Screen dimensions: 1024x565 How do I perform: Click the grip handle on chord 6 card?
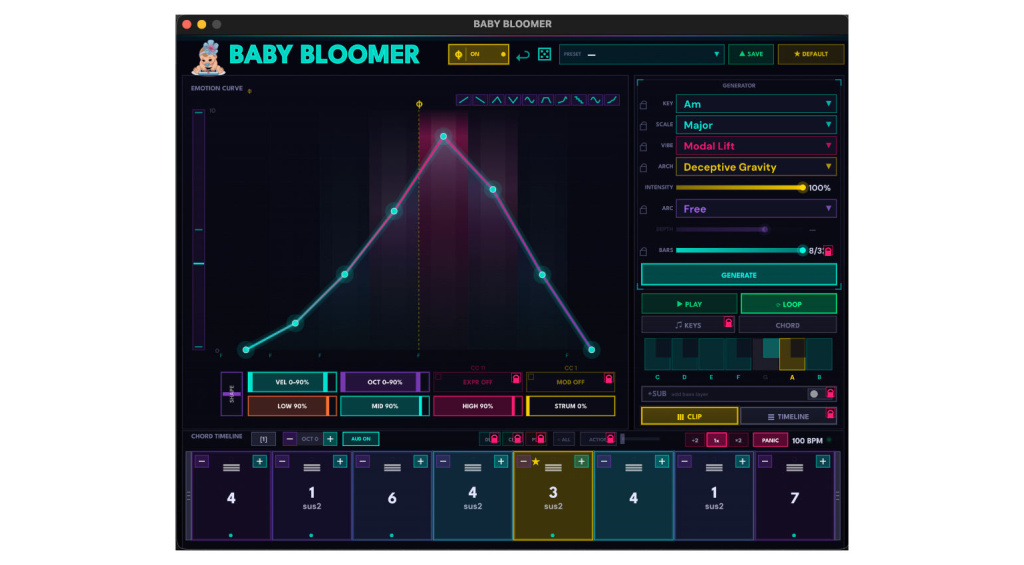click(392, 468)
